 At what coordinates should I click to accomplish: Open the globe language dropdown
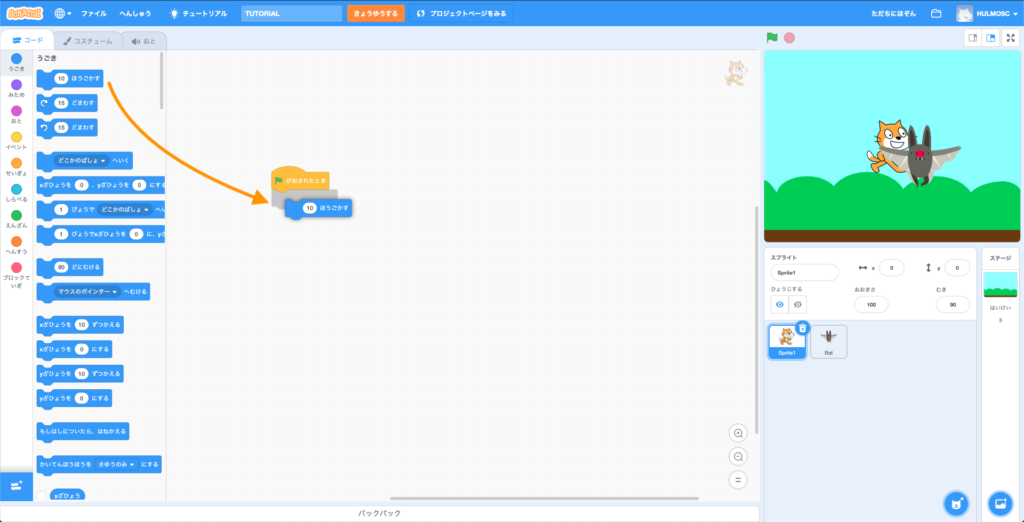(65, 14)
